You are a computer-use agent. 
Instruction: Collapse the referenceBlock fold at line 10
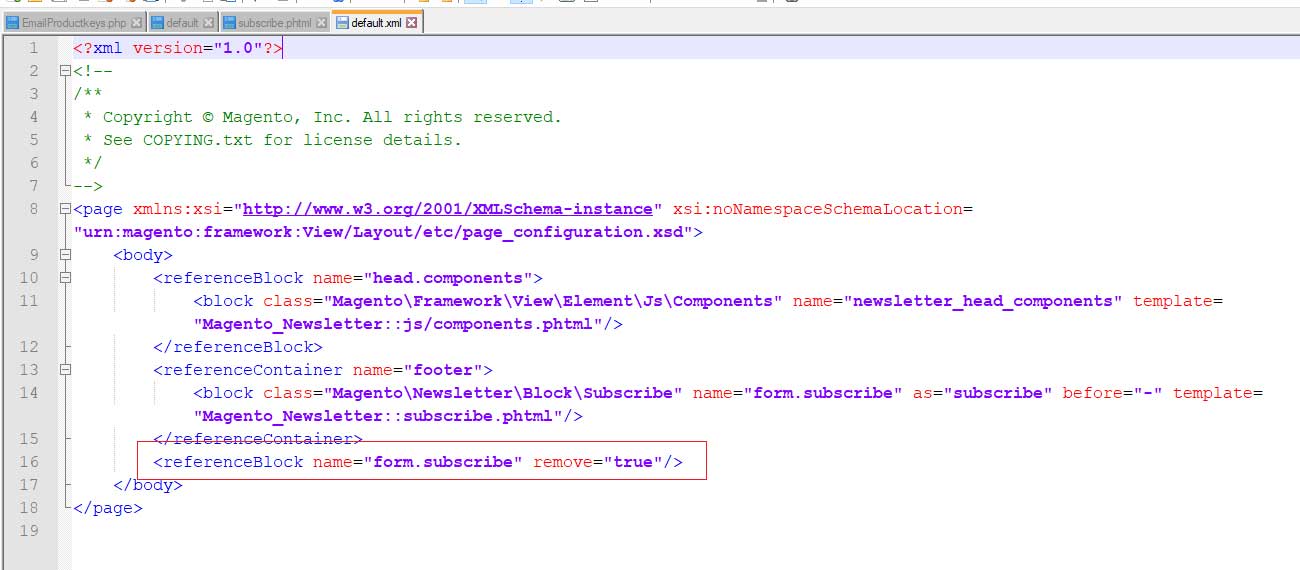(x=65, y=278)
